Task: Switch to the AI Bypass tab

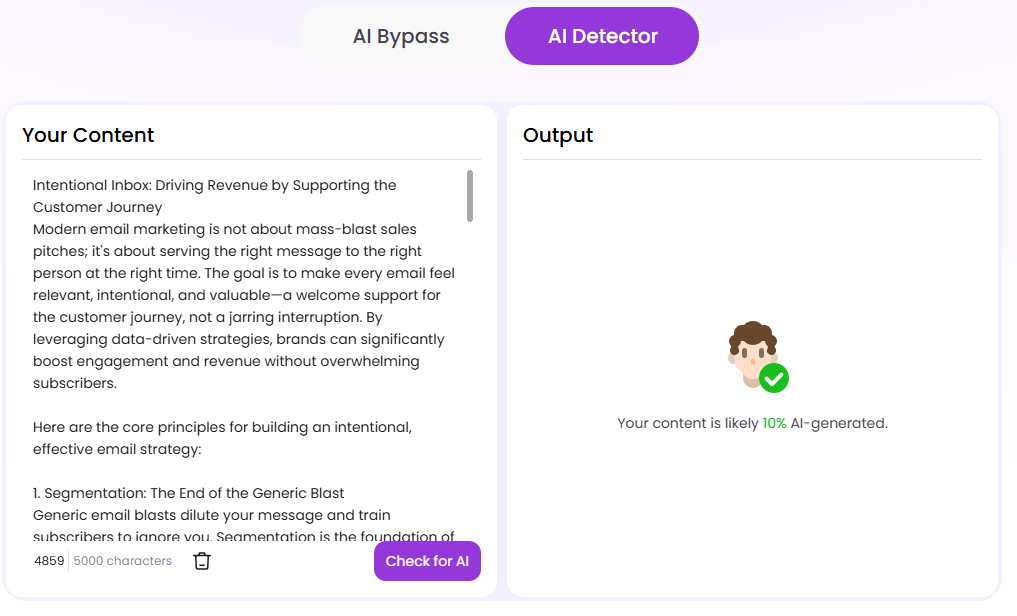Action: [400, 35]
